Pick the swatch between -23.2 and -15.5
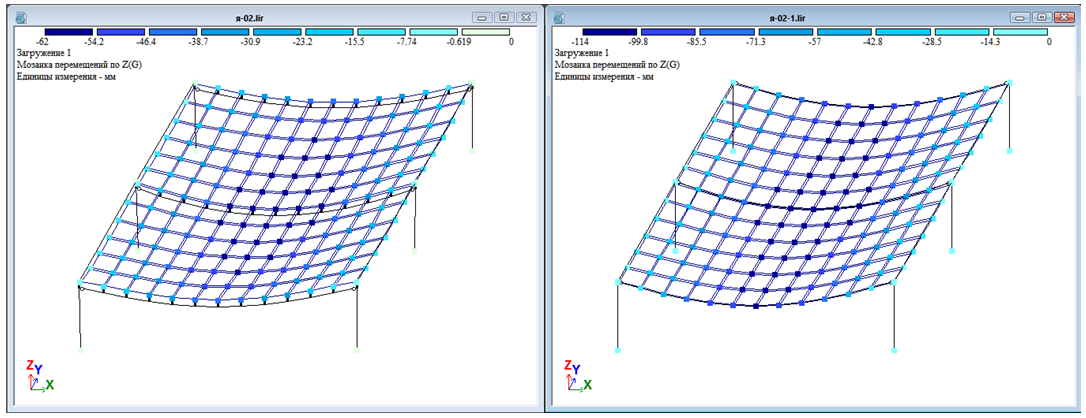 click(x=330, y=32)
